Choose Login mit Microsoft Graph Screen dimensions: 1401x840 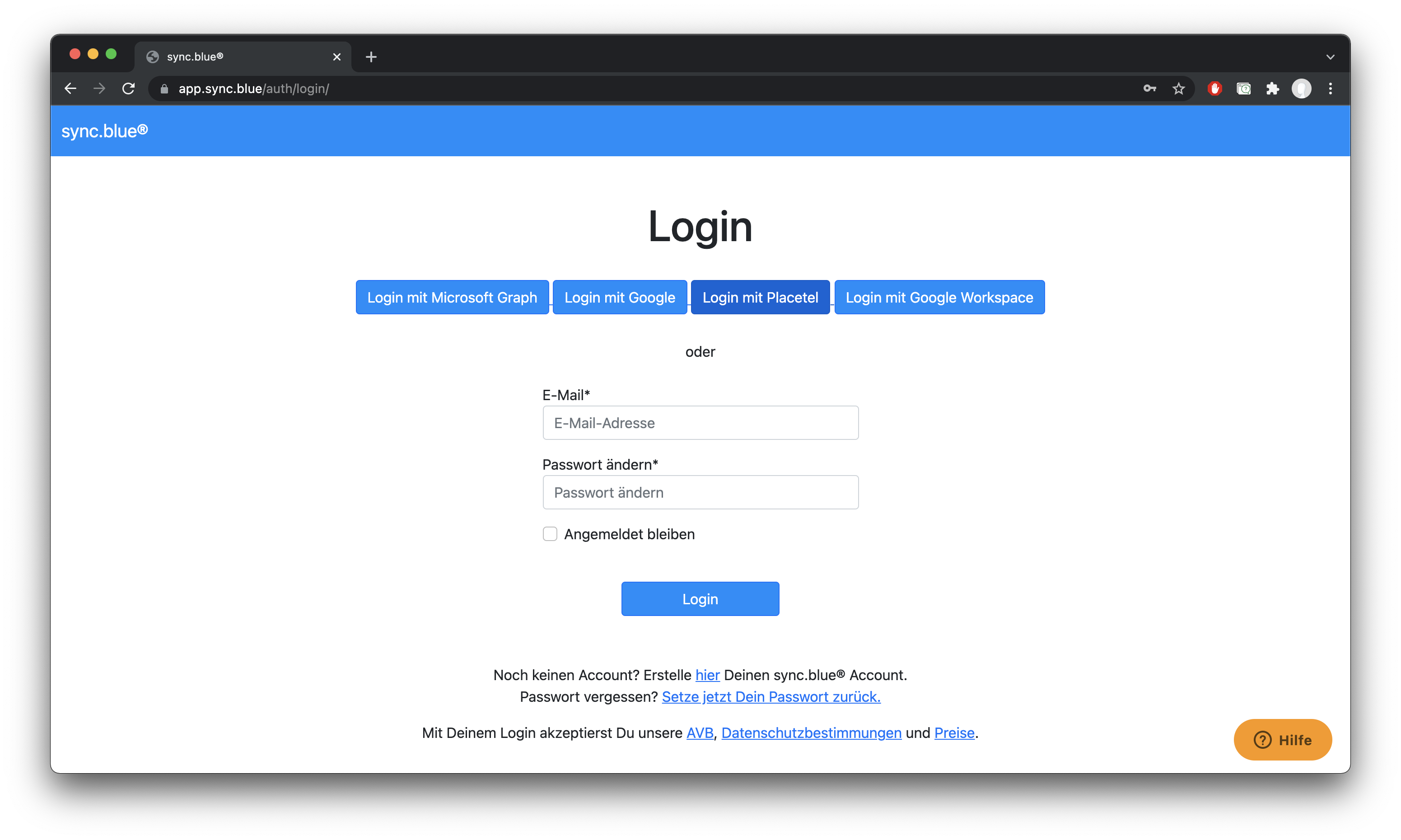[x=452, y=297]
